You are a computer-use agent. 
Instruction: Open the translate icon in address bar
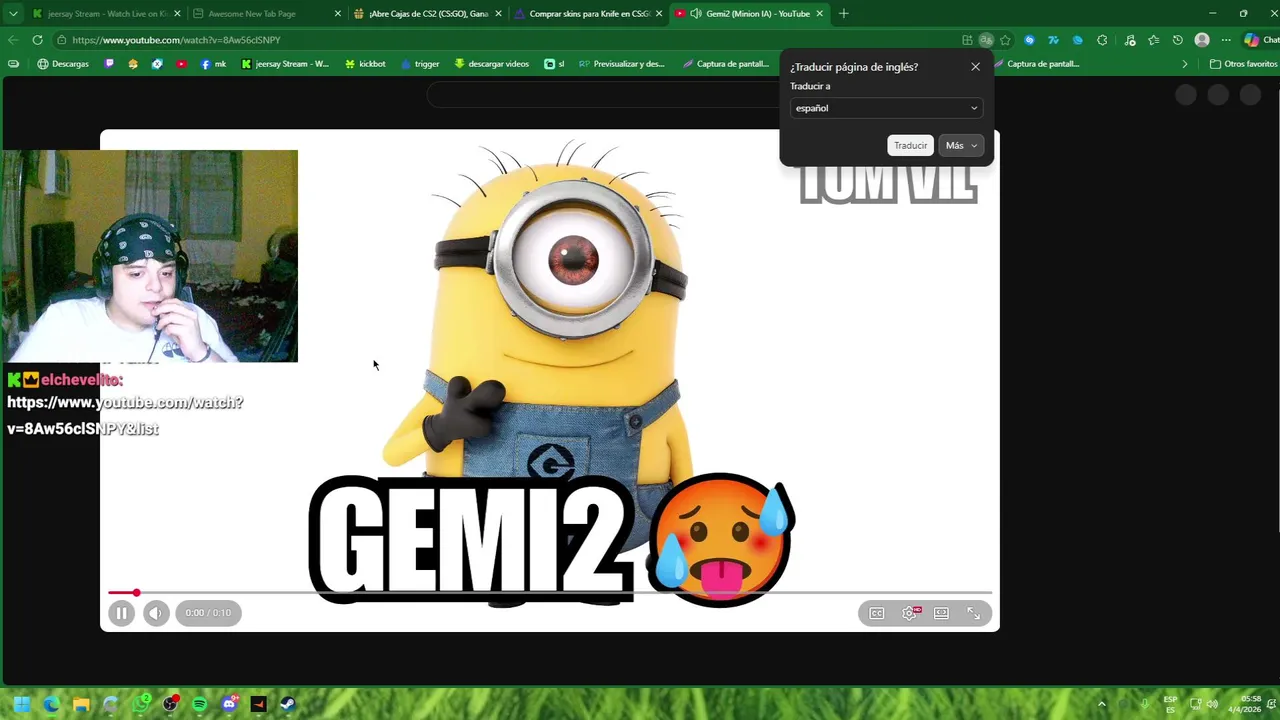tap(986, 40)
